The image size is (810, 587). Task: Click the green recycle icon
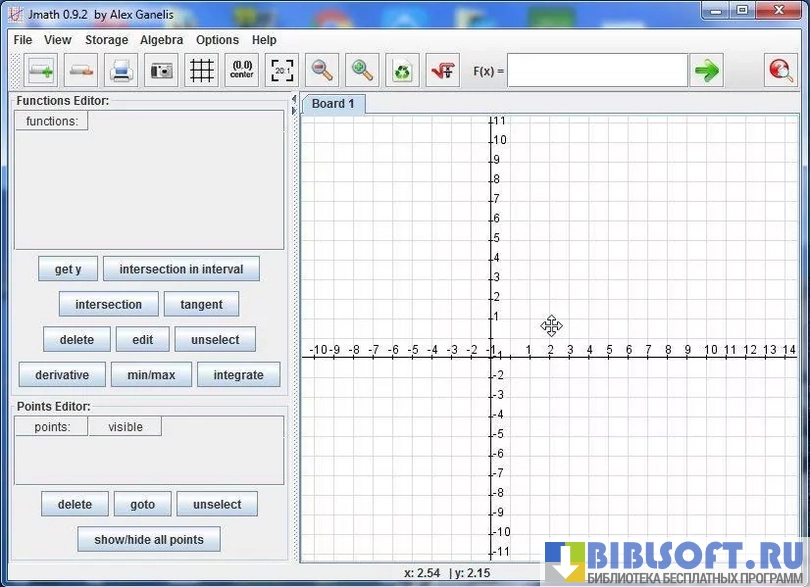tap(402, 71)
